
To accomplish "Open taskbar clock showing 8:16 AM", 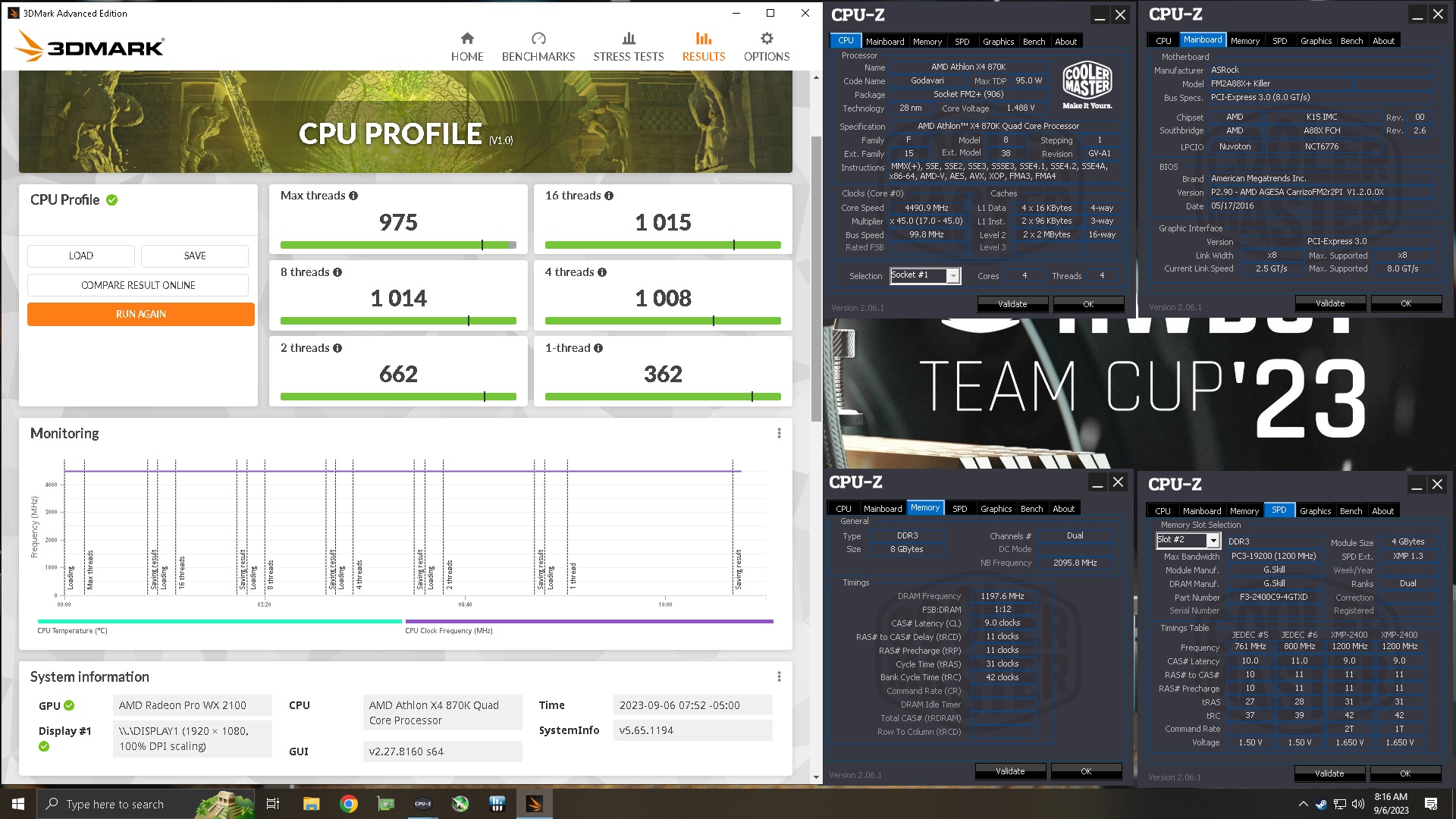I will tap(1391, 804).
